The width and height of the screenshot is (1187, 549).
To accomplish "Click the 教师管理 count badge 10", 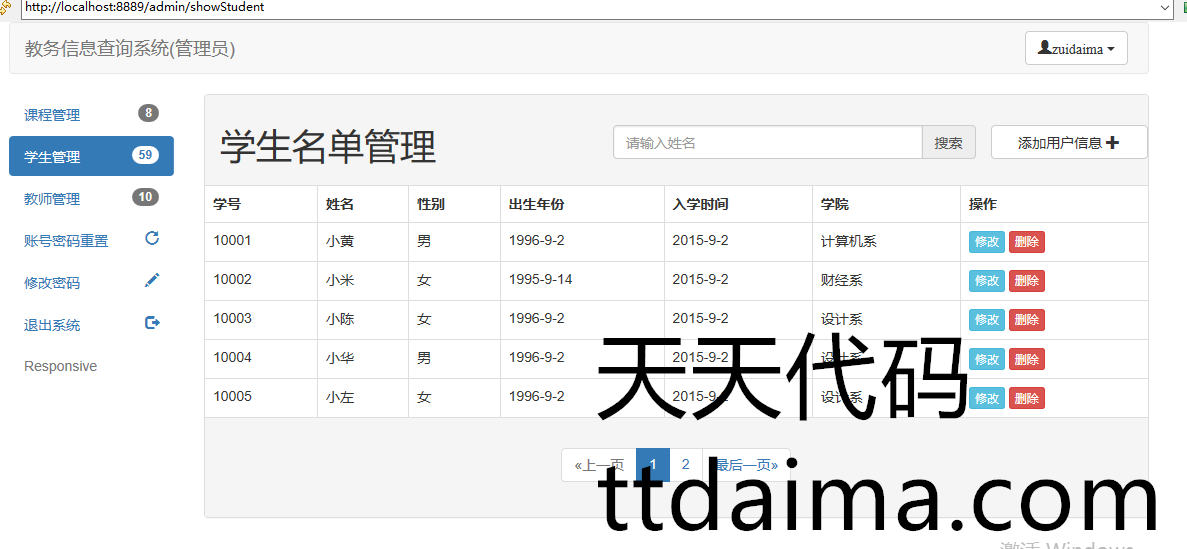I will click(x=145, y=197).
